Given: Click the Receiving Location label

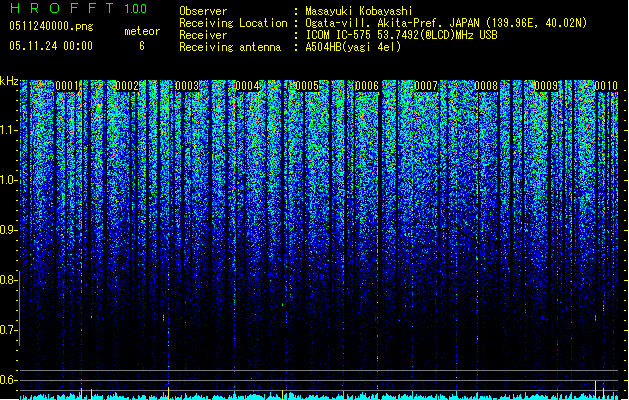Looking at the screenshot, I should [233, 23].
